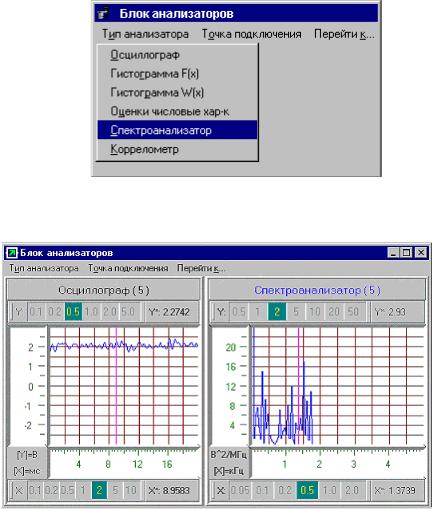Select Спектроанализатор from the open menu

[x=177, y=130]
